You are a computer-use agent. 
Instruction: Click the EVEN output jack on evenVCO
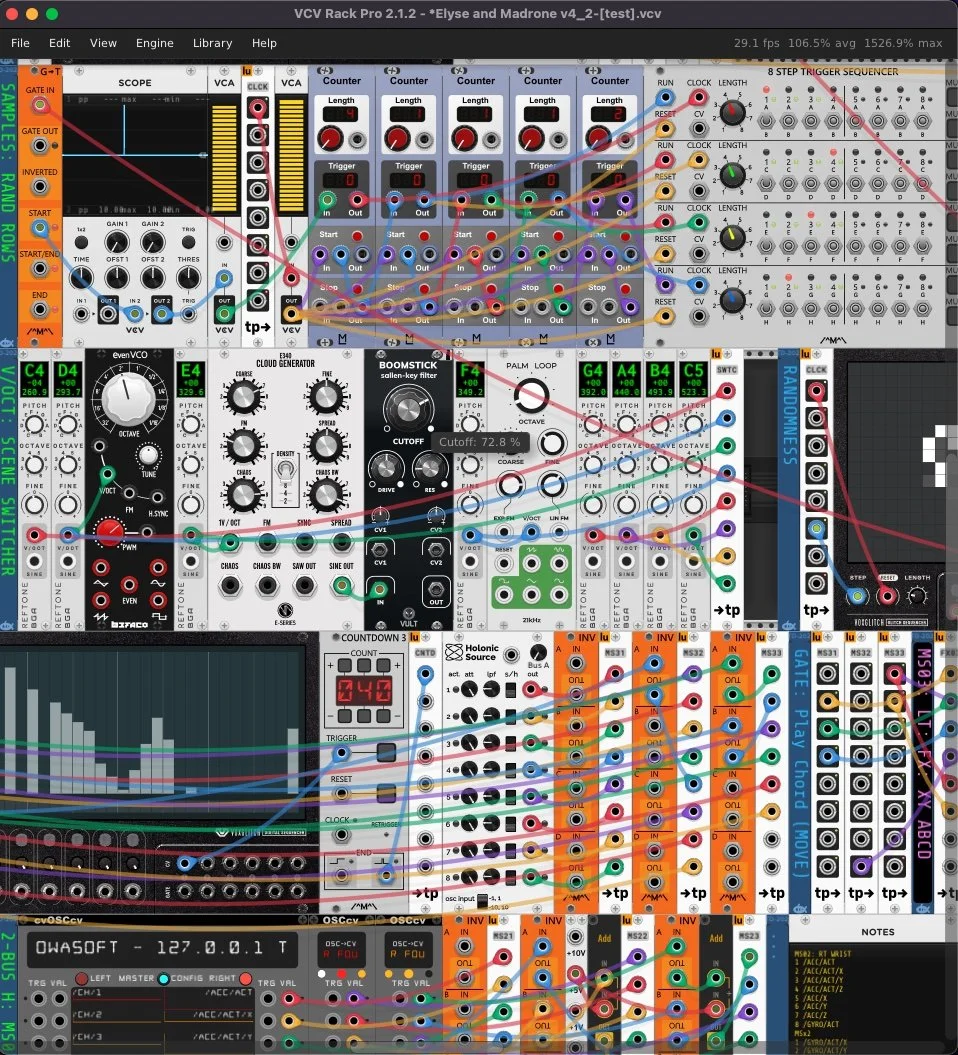pyautogui.click(x=129, y=585)
